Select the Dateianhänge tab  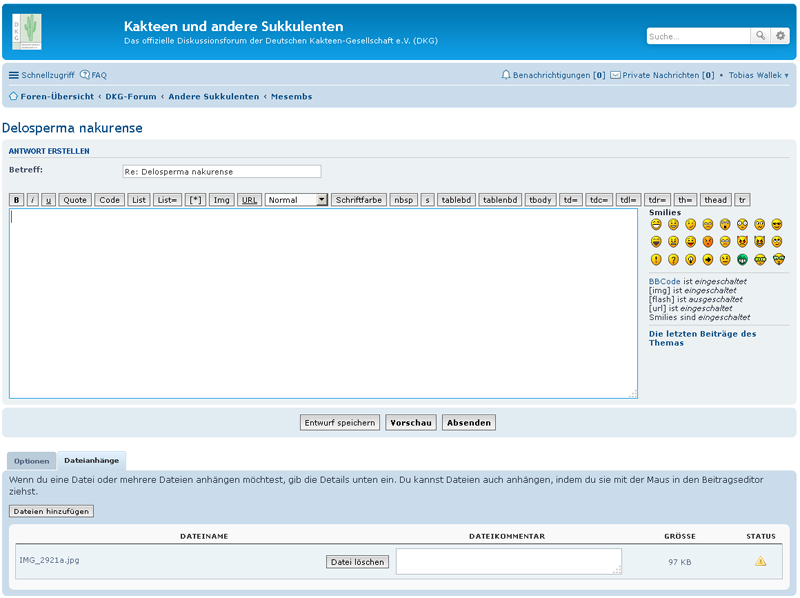(92, 461)
